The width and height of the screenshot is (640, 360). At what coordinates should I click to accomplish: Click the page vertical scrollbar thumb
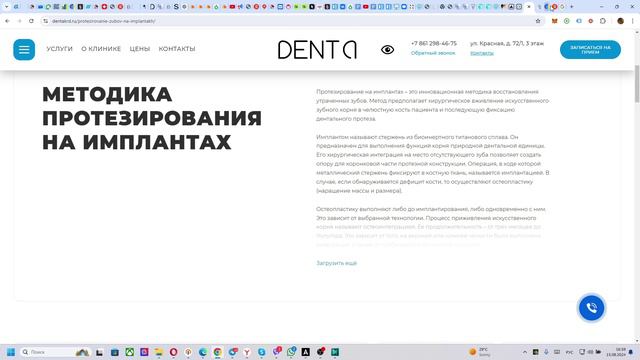(x=637, y=84)
